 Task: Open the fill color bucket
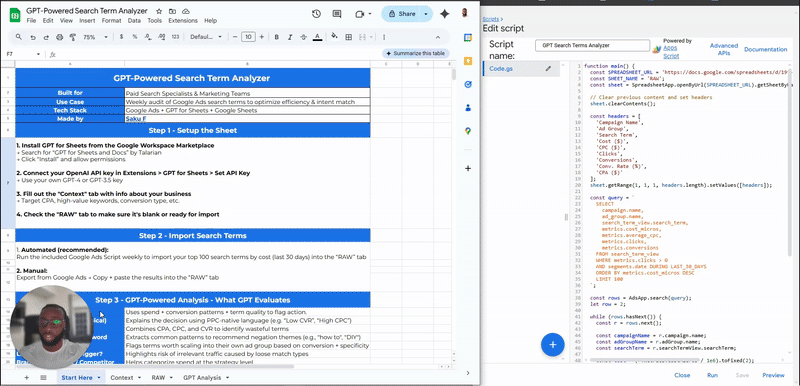point(335,37)
